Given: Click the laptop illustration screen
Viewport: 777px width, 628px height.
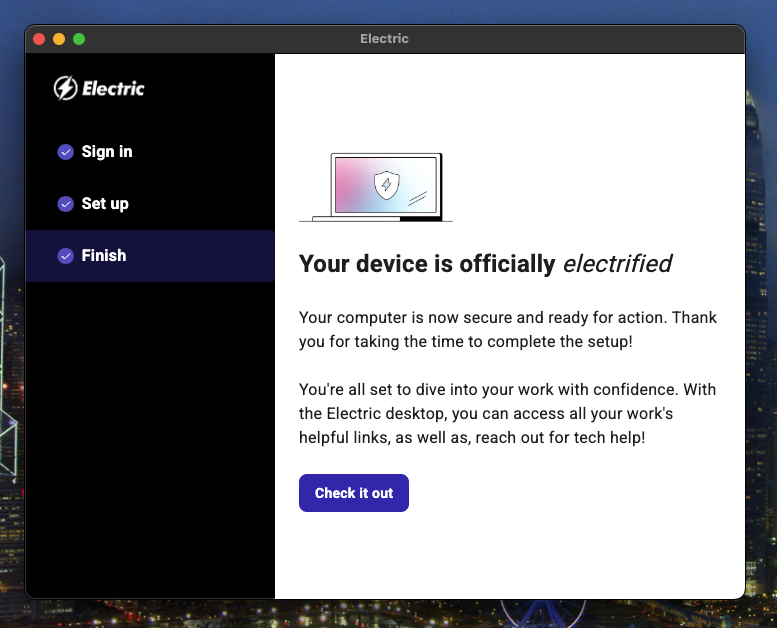Looking at the screenshot, I should (x=360, y=184).
